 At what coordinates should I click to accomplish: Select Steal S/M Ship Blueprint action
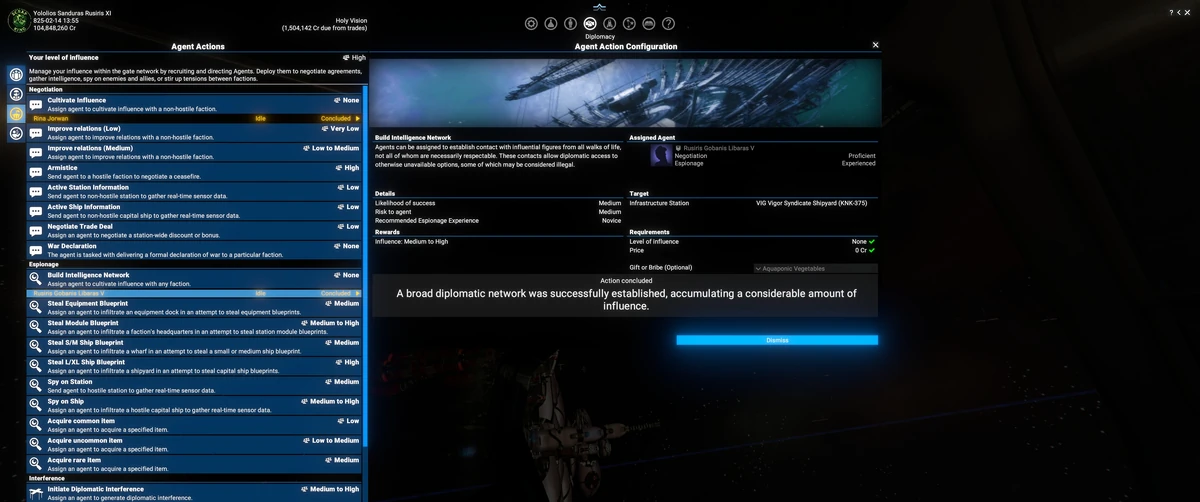tap(195, 347)
